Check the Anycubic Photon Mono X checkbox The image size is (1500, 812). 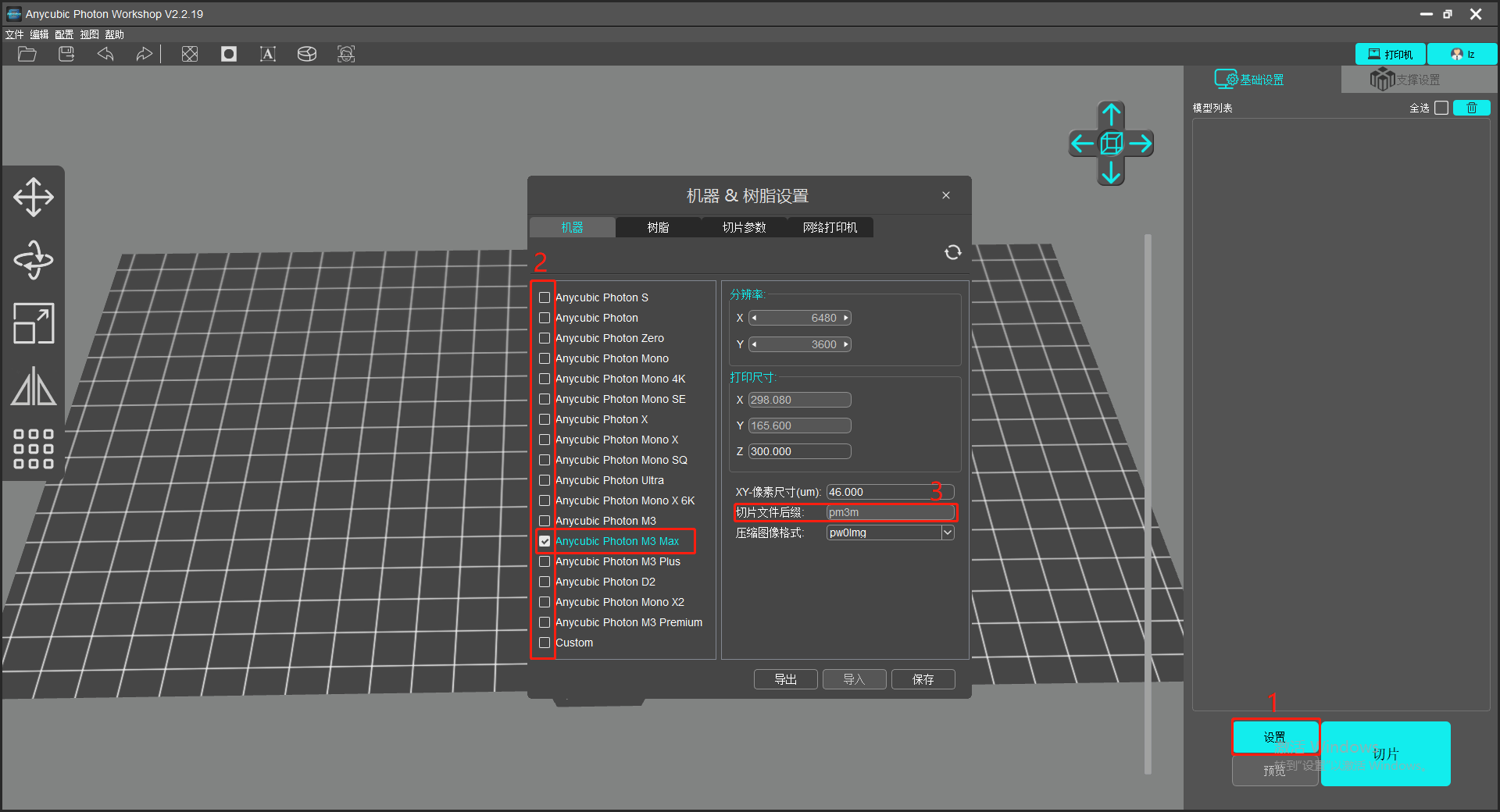tap(545, 440)
